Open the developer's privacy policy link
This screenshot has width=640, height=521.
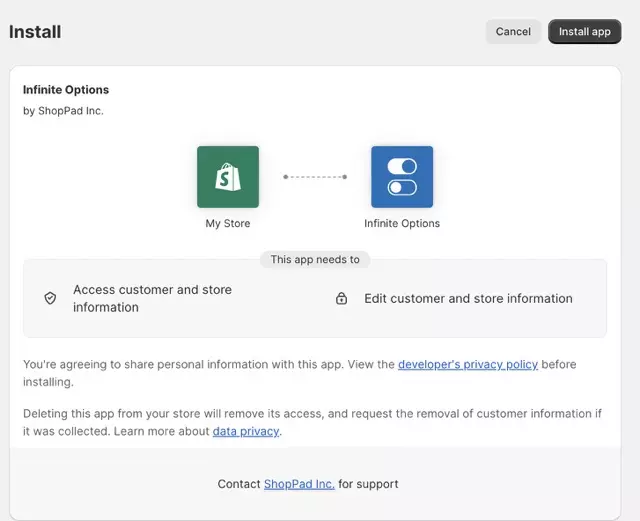(468, 364)
